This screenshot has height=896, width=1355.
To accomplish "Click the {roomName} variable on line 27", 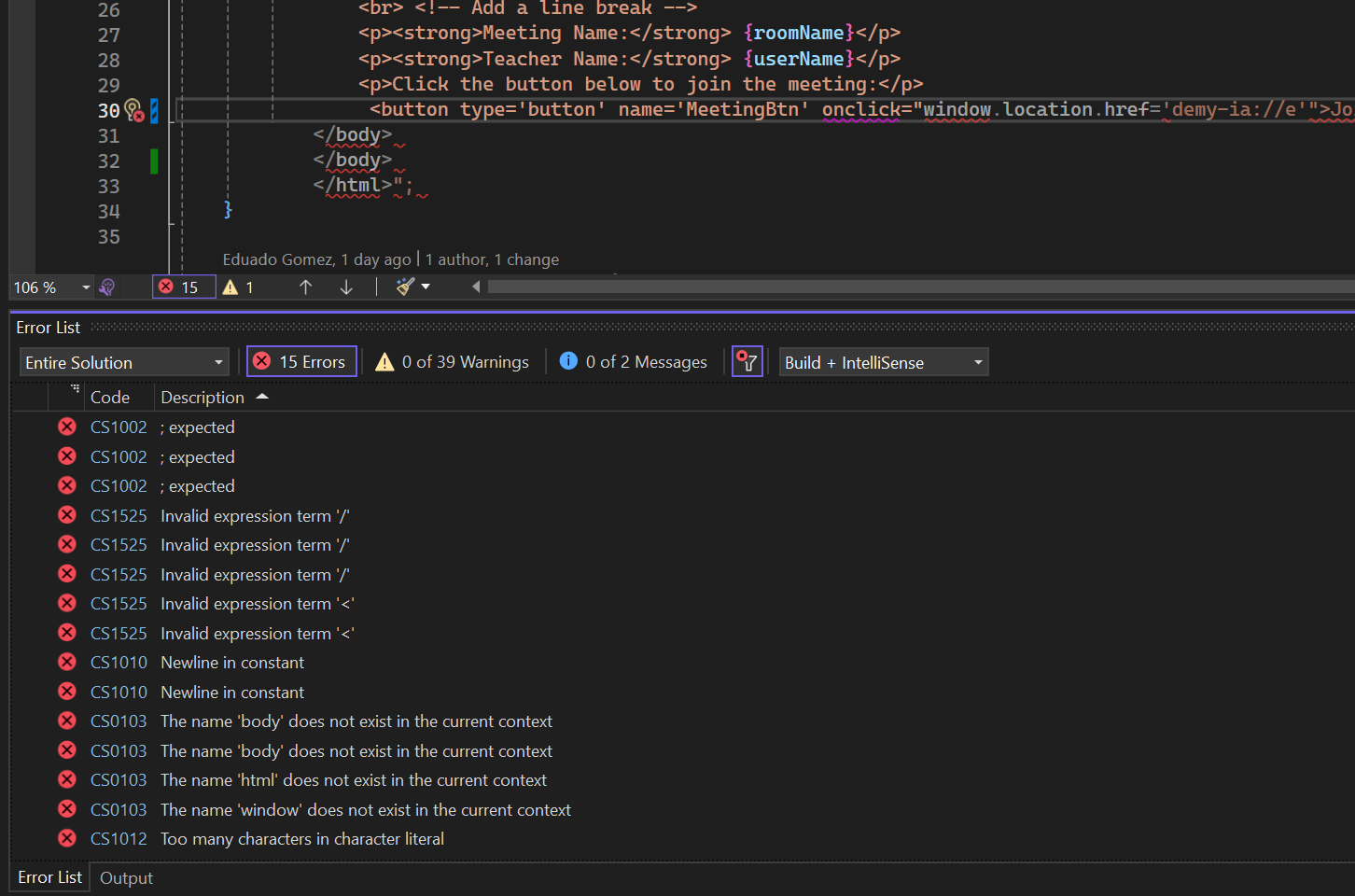I will [799, 33].
